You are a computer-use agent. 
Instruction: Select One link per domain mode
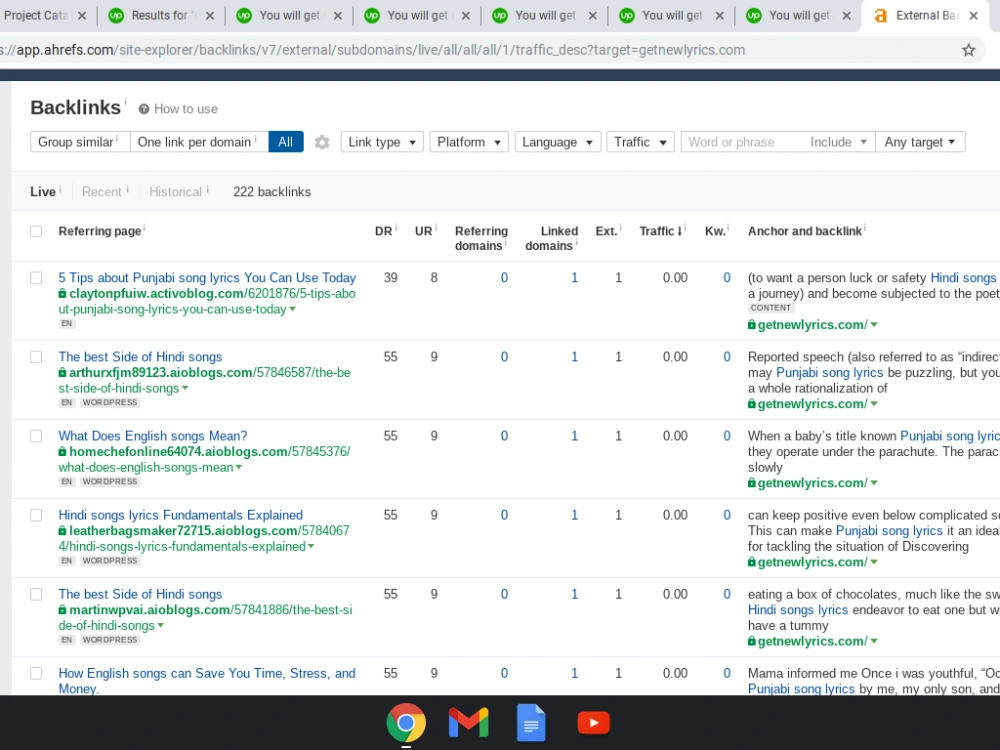click(199, 142)
